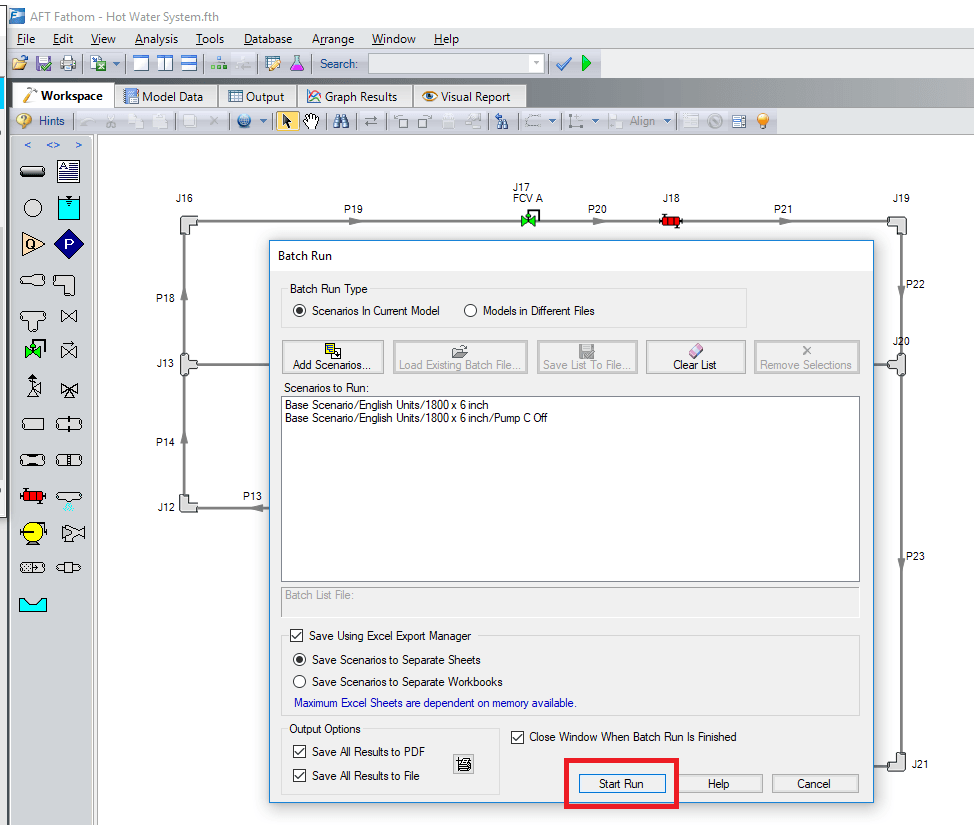Select the tee junction tool in toolbox

33,321
